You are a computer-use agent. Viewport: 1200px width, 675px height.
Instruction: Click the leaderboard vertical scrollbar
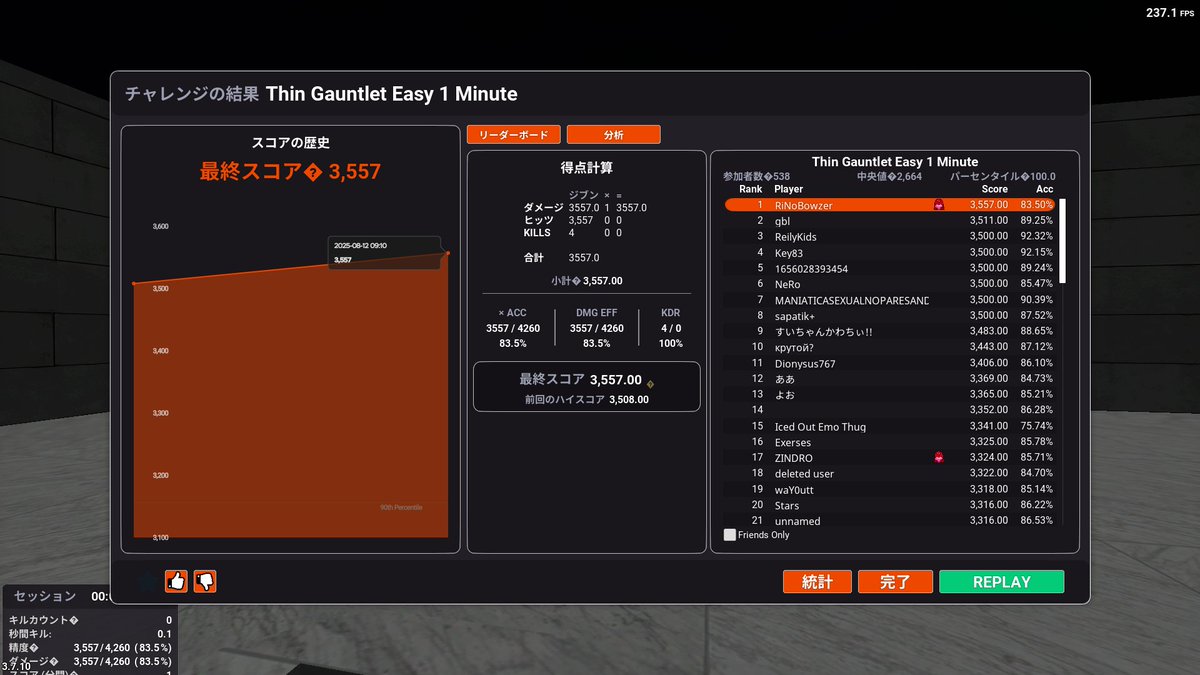[1063, 240]
